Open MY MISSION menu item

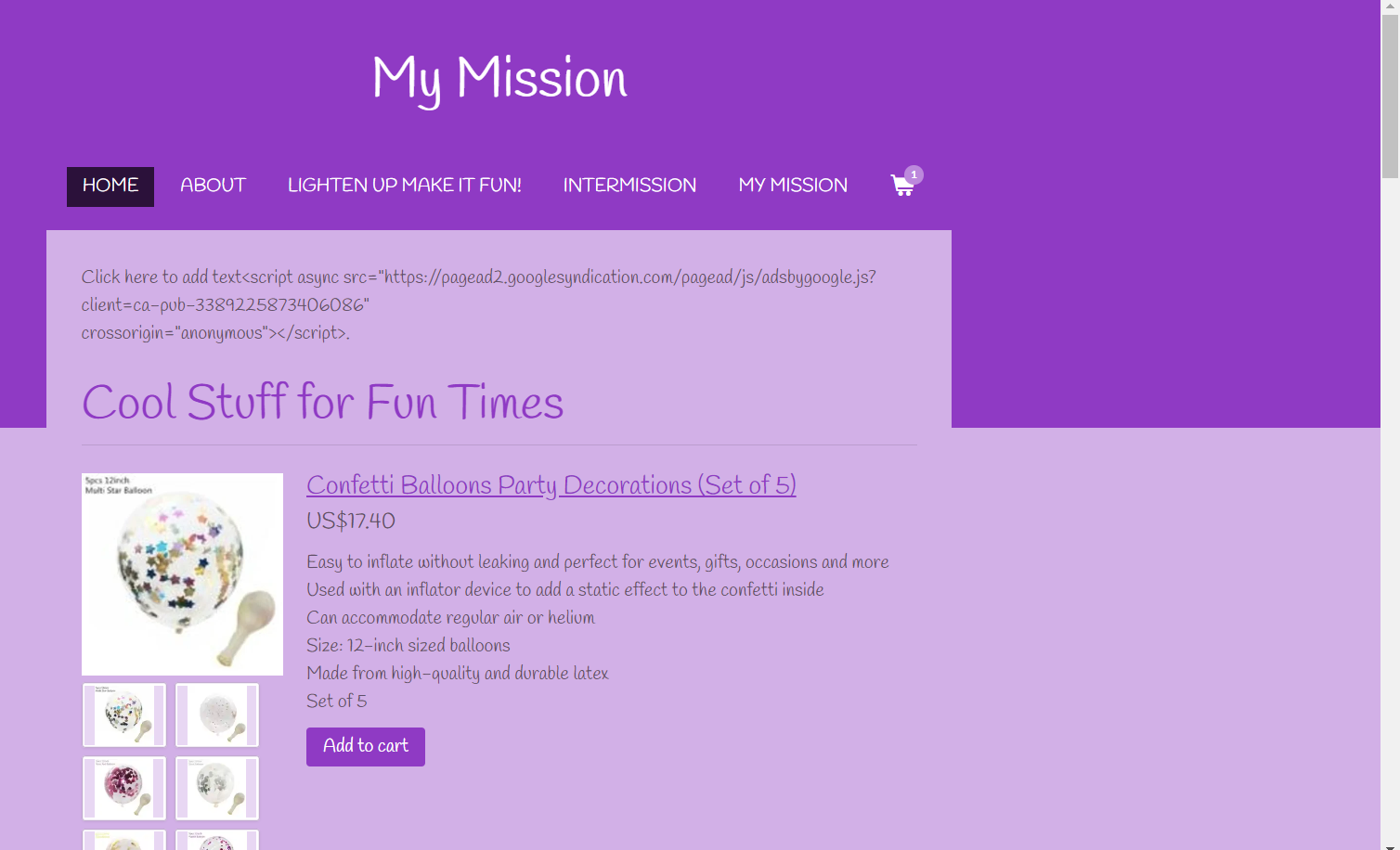tap(793, 186)
